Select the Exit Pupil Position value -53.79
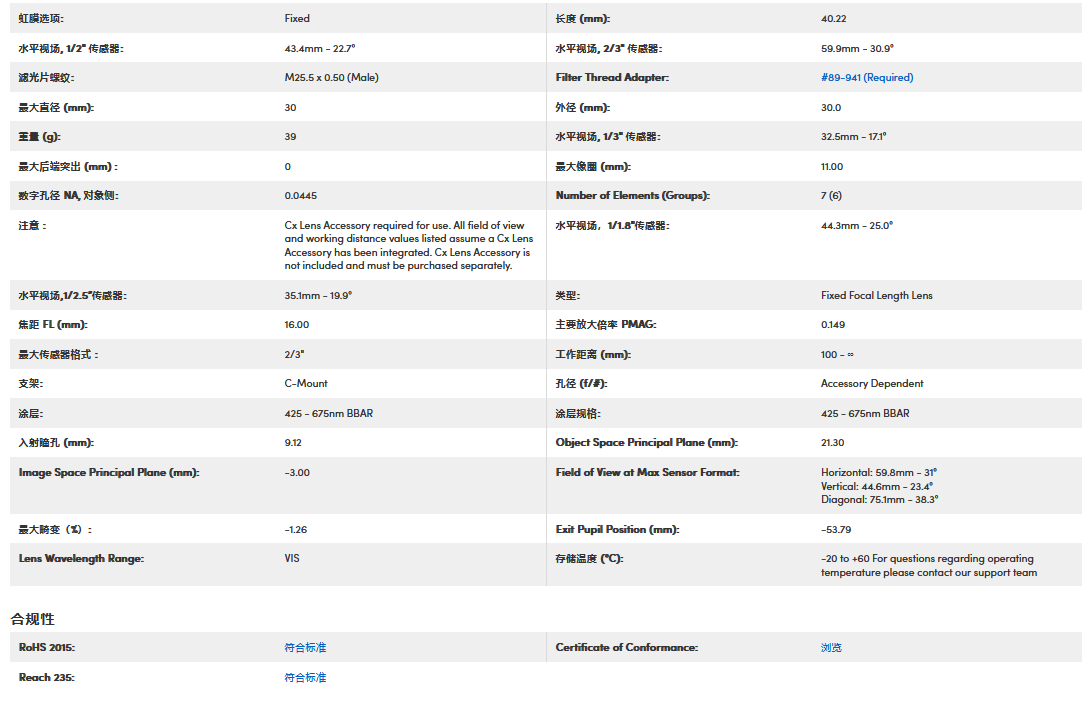 [x=836, y=530]
